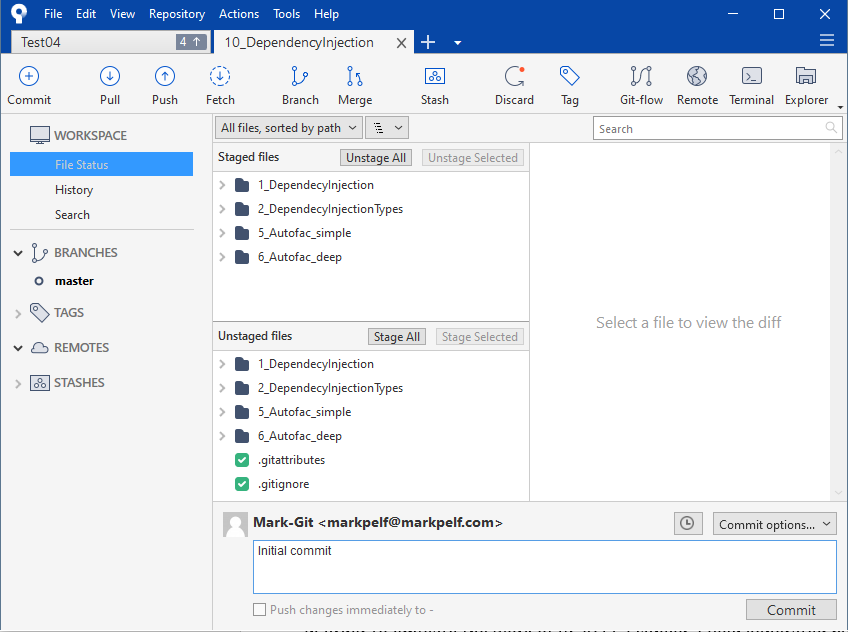Screen dimensions: 848x632
Task: Expand staged 1_DependecyInjection folder
Action: point(222,185)
